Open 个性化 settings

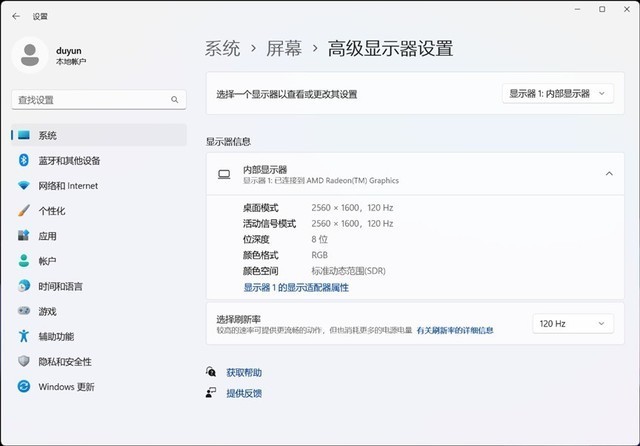(99, 211)
